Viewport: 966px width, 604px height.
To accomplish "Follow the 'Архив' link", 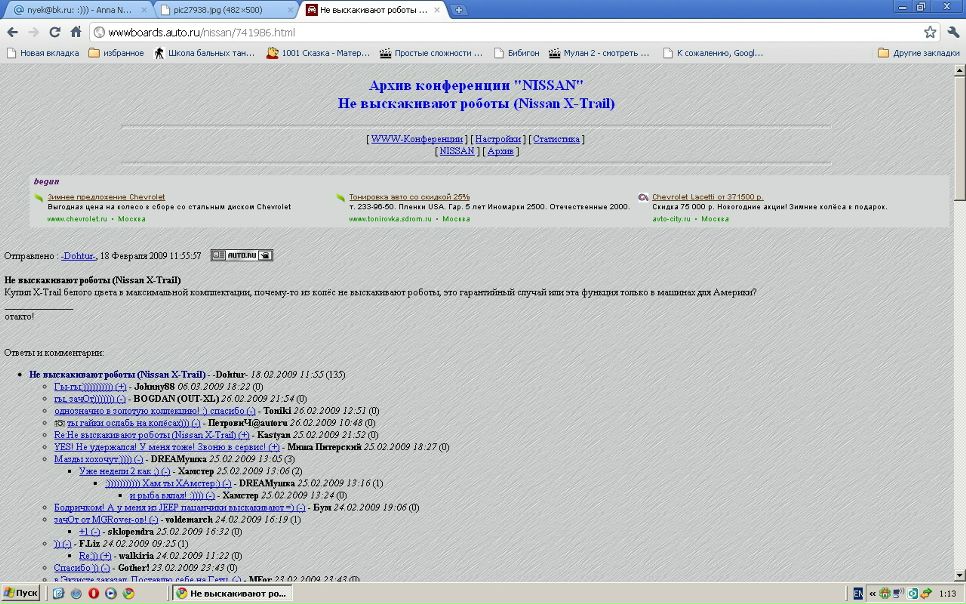I will [500, 151].
